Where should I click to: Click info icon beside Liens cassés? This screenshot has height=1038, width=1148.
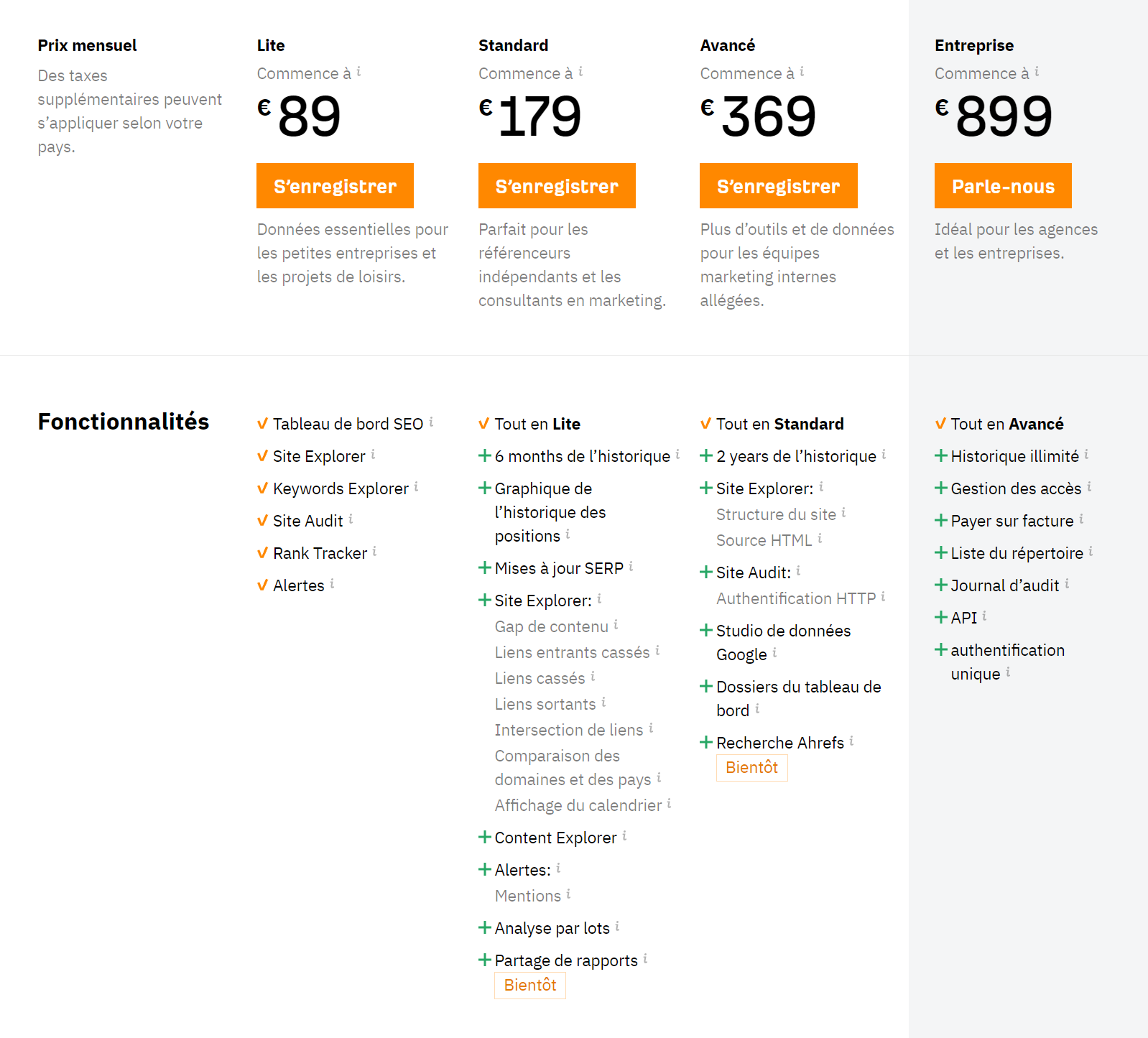tap(593, 676)
